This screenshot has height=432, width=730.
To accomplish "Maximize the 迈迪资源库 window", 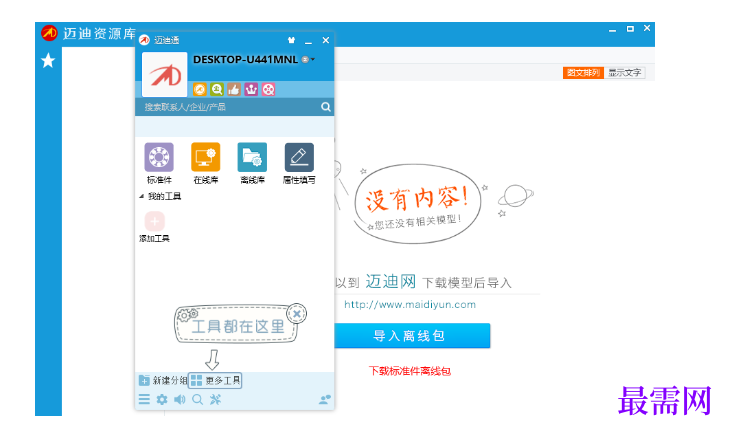I will [x=630, y=29].
